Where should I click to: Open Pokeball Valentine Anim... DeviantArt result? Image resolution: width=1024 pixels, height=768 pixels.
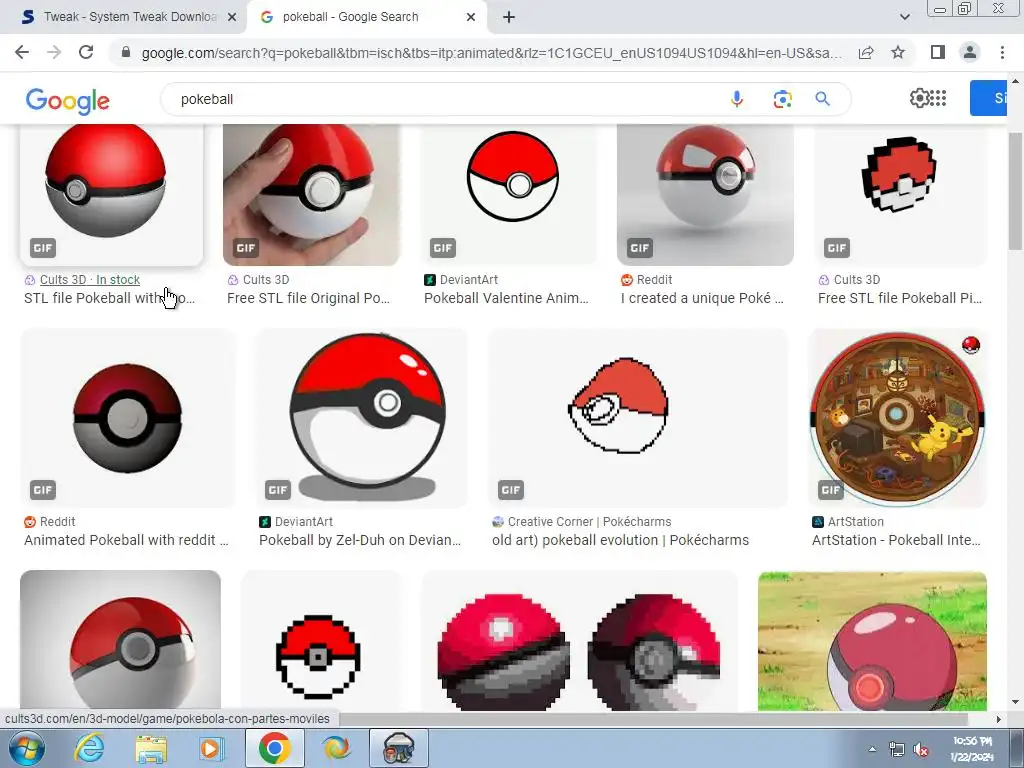506,298
